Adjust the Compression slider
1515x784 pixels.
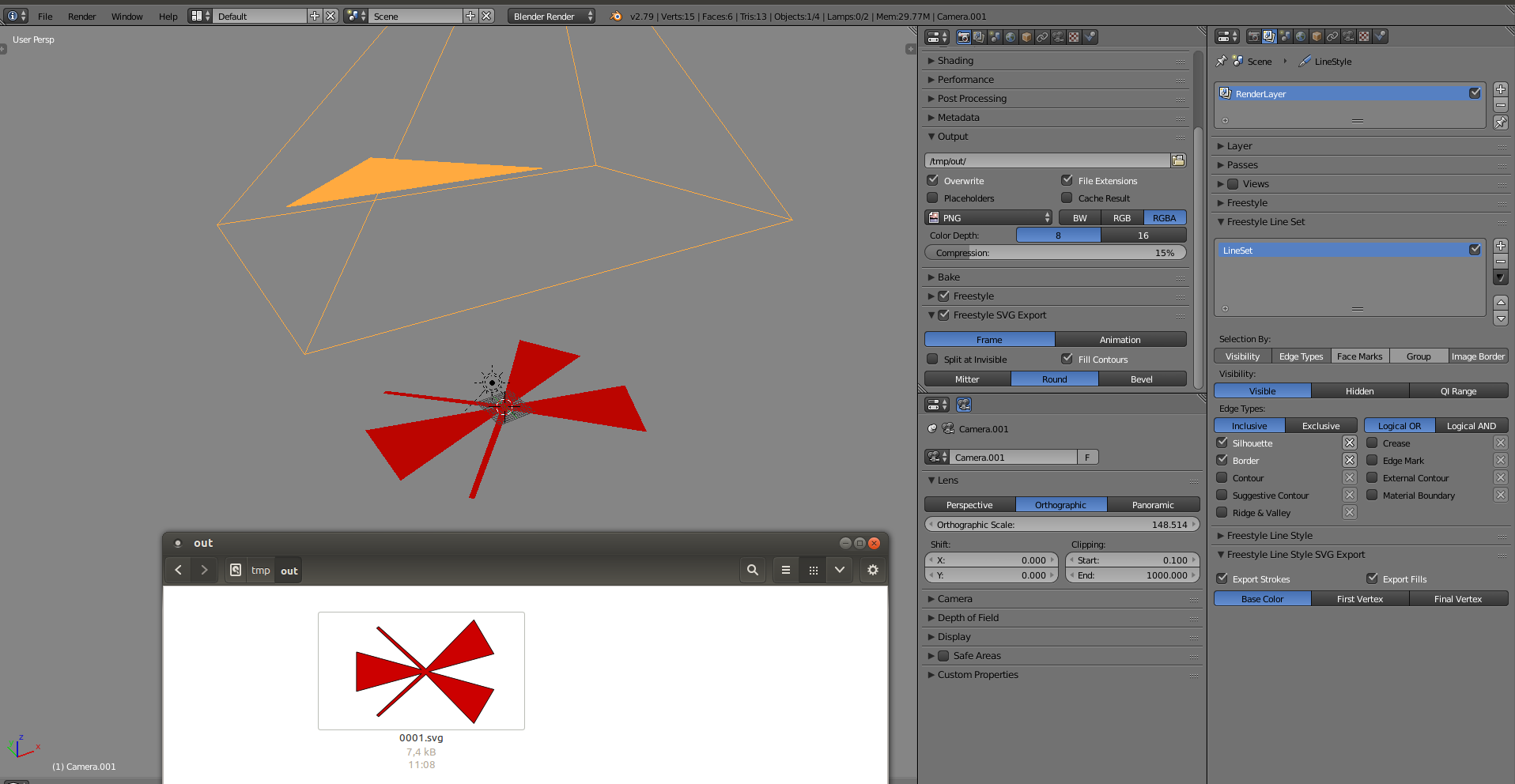pyautogui.click(x=1055, y=252)
